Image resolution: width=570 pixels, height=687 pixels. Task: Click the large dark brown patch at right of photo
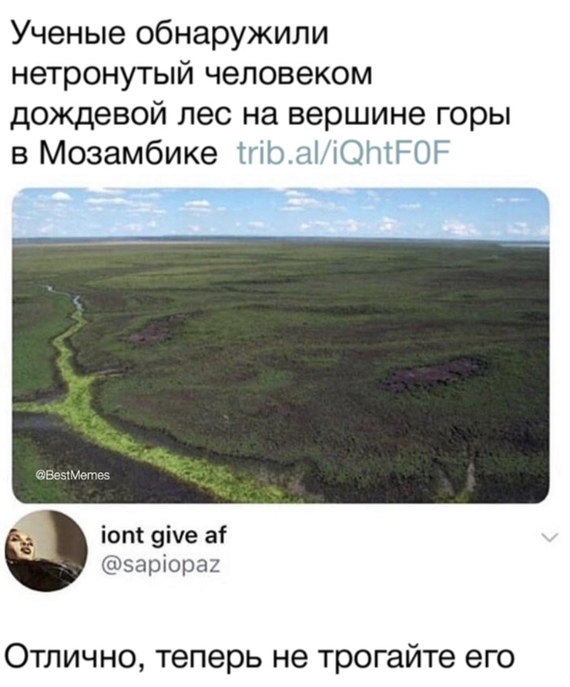pyautogui.click(x=434, y=373)
